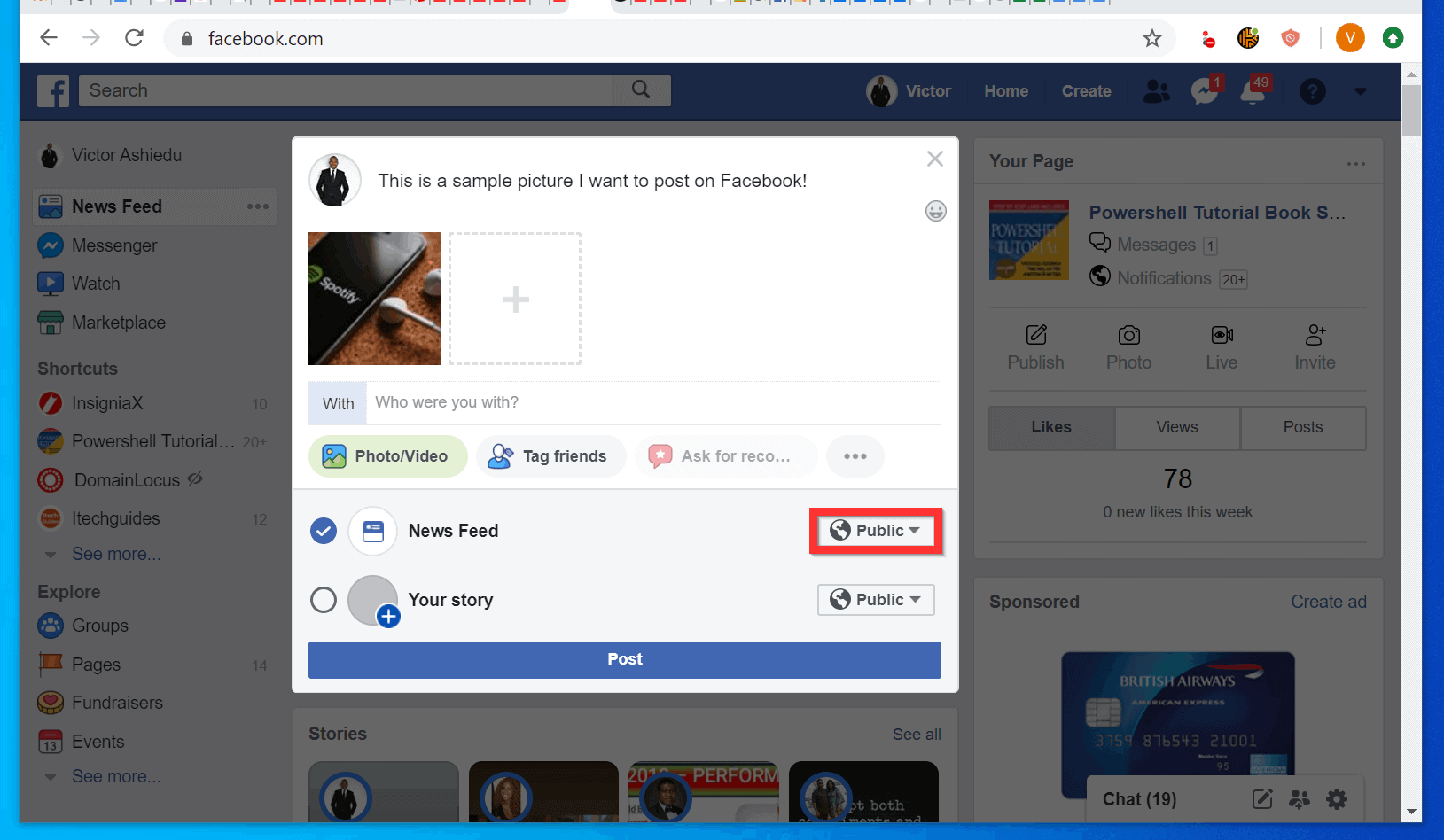Open the emoji picker in the post composer

click(x=935, y=211)
